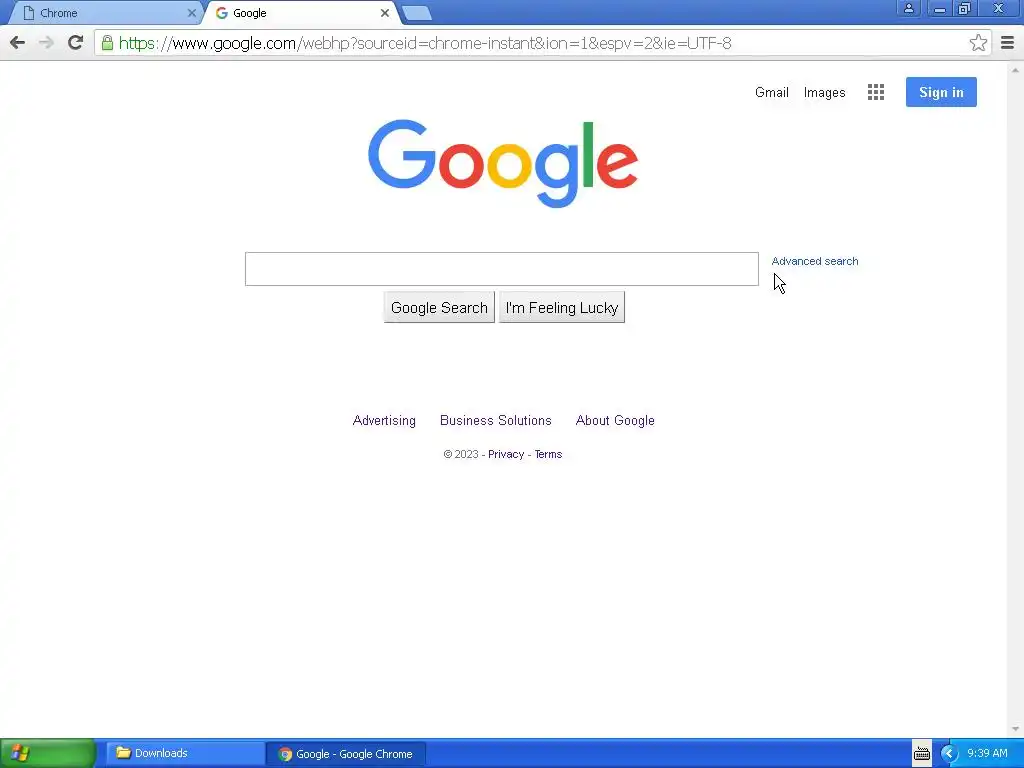Screen dimensions: 1024x768
Task: Click the forward navigation arrow
Action: coord(46,43)
